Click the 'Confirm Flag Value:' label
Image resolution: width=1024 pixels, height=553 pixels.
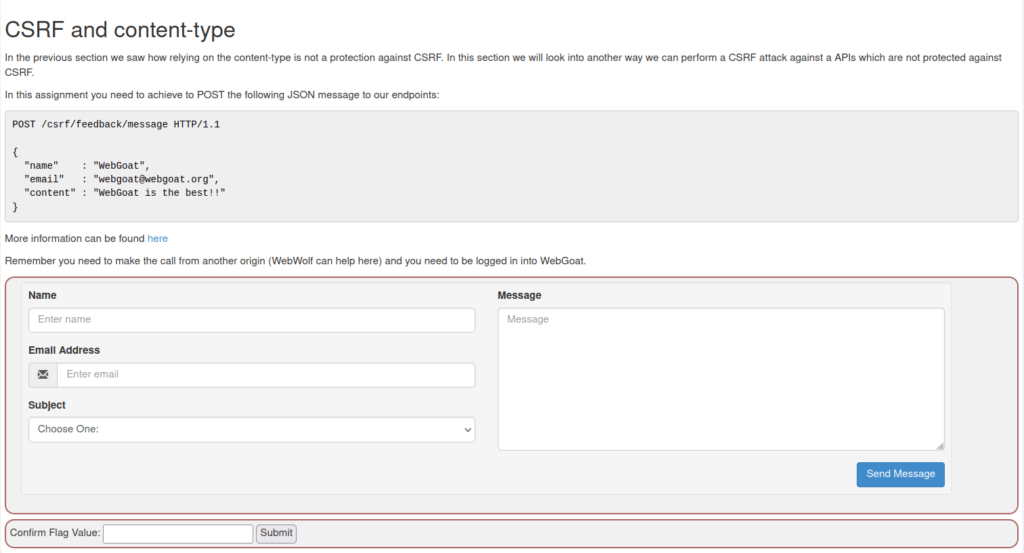[55, 533]
